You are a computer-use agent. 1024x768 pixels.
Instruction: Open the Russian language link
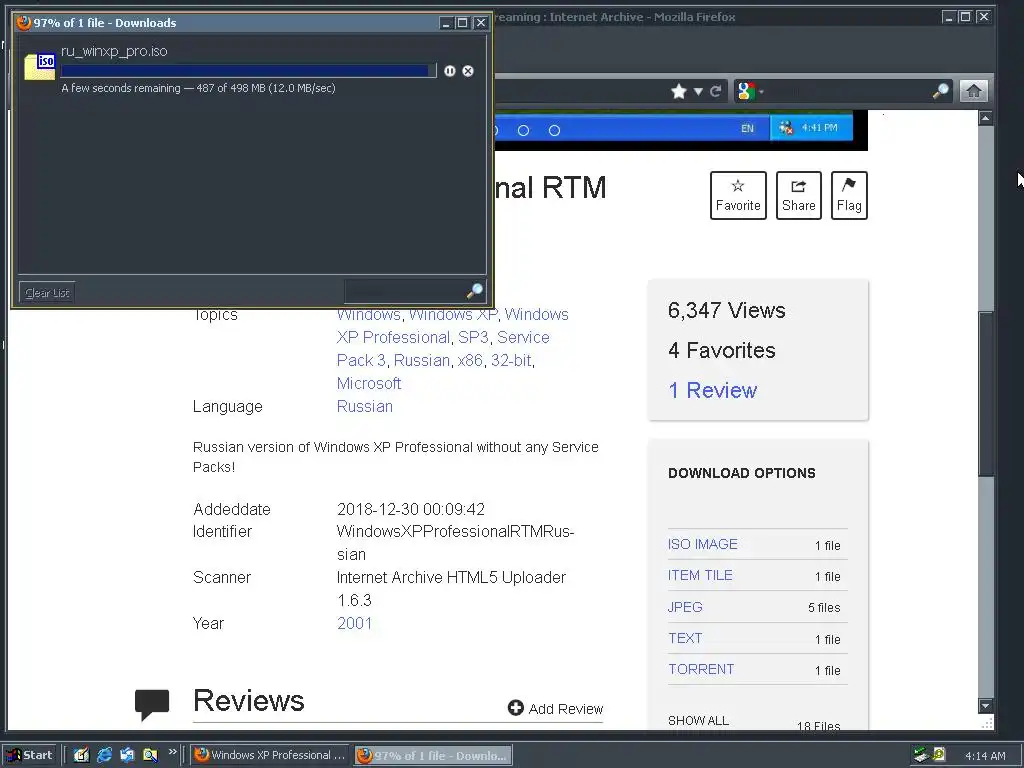[364, 406]
